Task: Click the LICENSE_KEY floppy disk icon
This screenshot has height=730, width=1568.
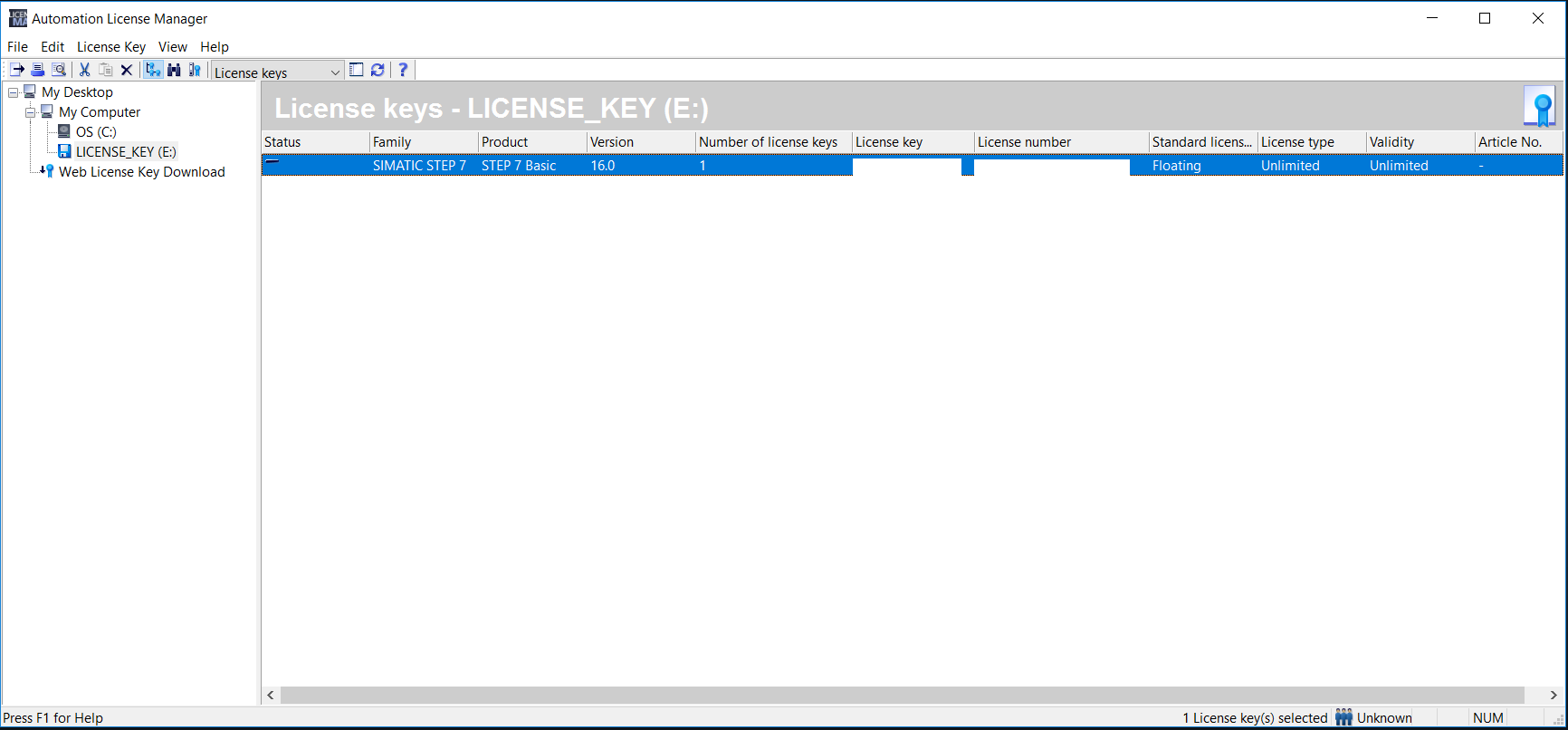Action: 64,151
